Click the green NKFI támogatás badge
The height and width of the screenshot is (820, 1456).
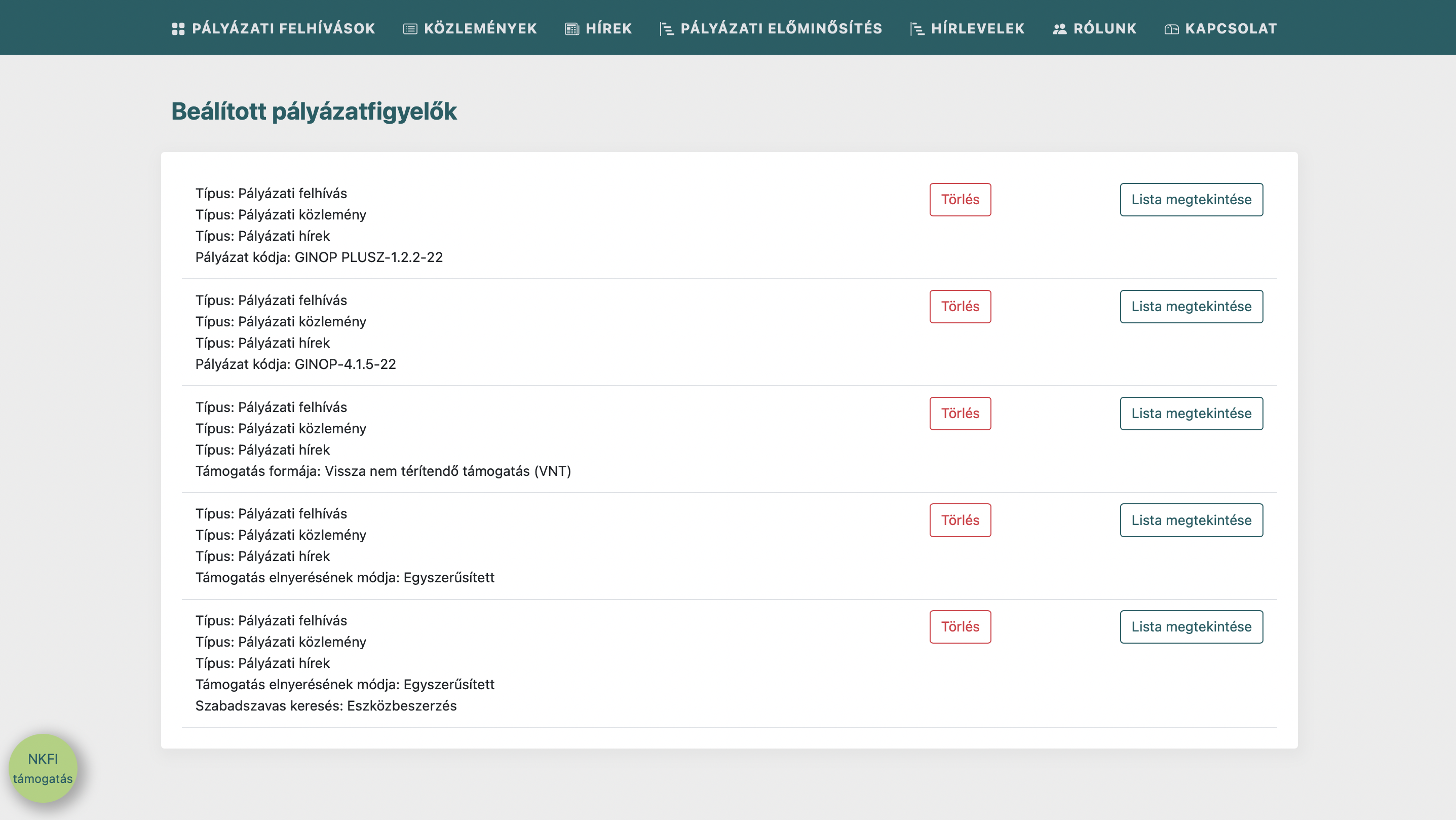point(43,768)
